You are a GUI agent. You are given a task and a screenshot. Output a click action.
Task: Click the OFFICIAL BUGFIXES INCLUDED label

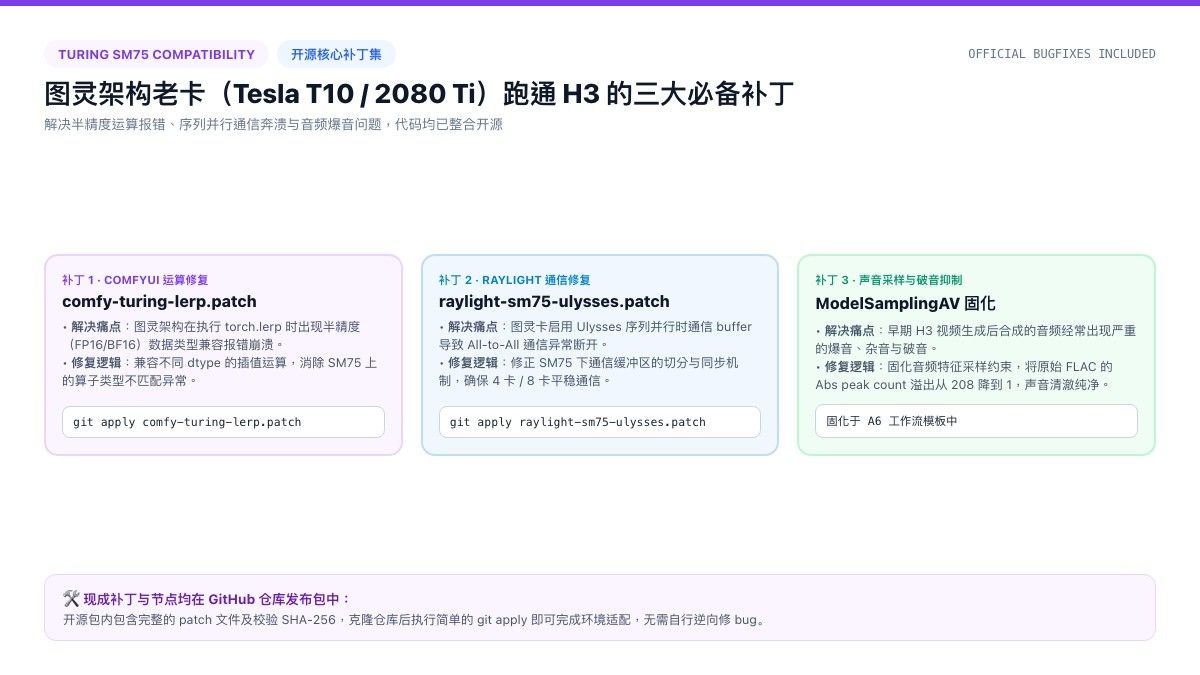[1062, 54]
